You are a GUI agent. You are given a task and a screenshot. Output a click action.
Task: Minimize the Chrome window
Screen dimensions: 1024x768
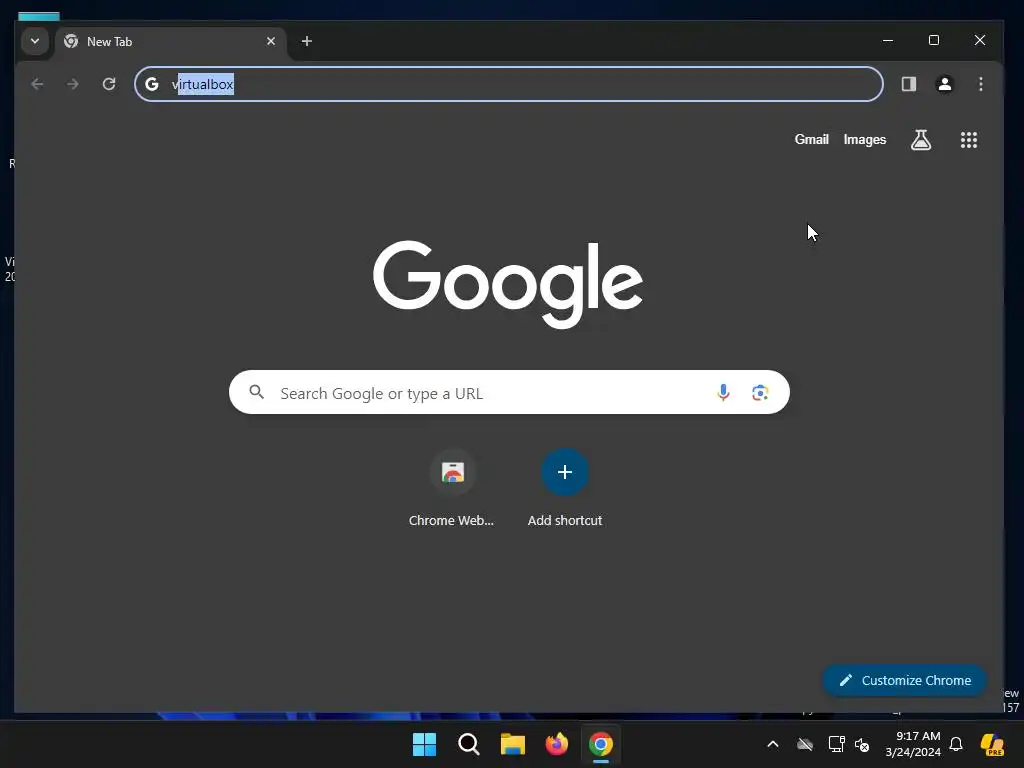pyautogui.click(x=888, y=40)
